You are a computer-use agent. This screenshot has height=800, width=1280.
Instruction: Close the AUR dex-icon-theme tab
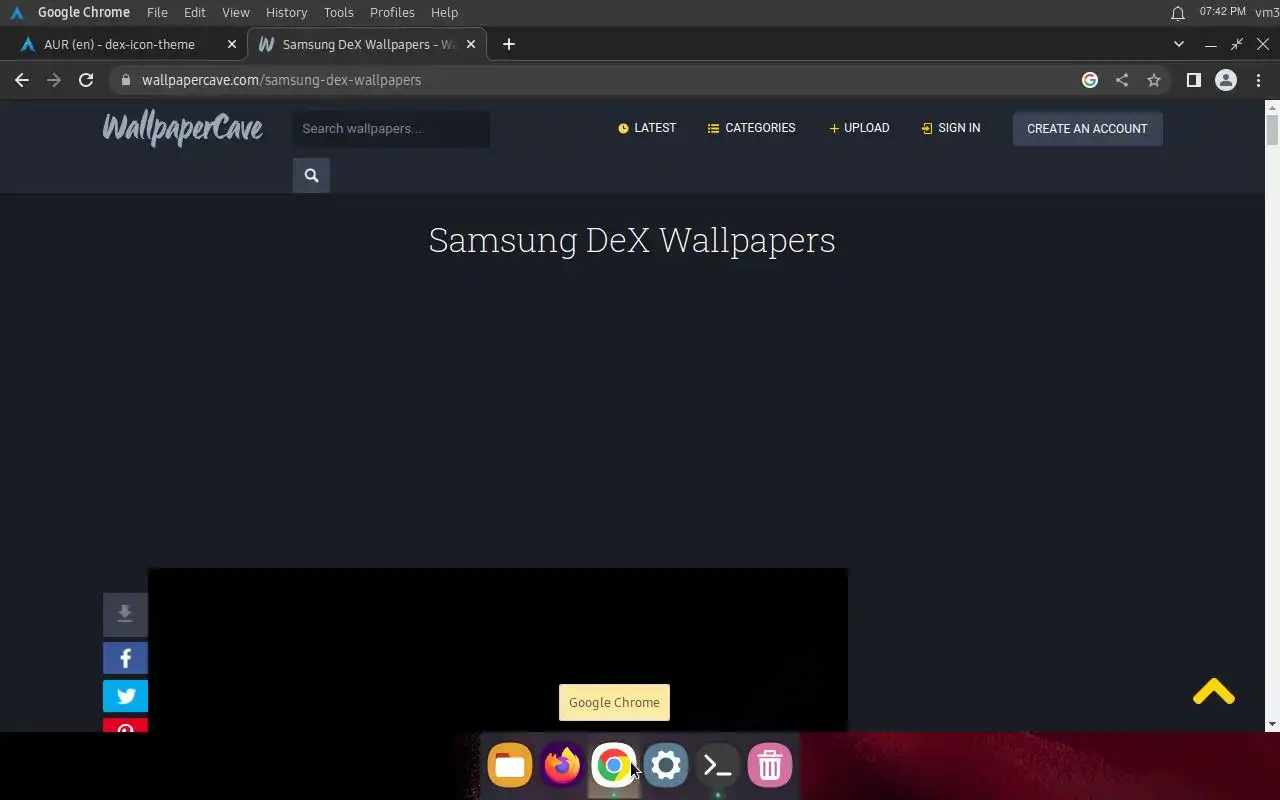pyautogui.click(x=232, y=44)
